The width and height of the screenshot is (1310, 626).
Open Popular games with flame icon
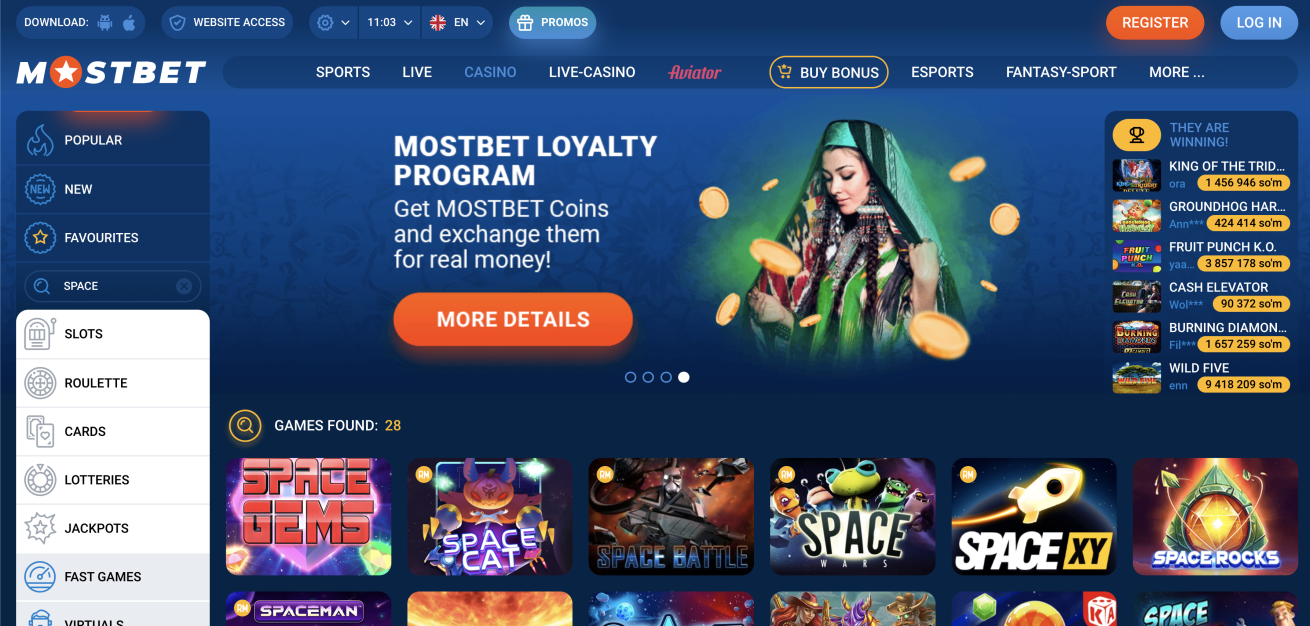[x=40, y=141]
